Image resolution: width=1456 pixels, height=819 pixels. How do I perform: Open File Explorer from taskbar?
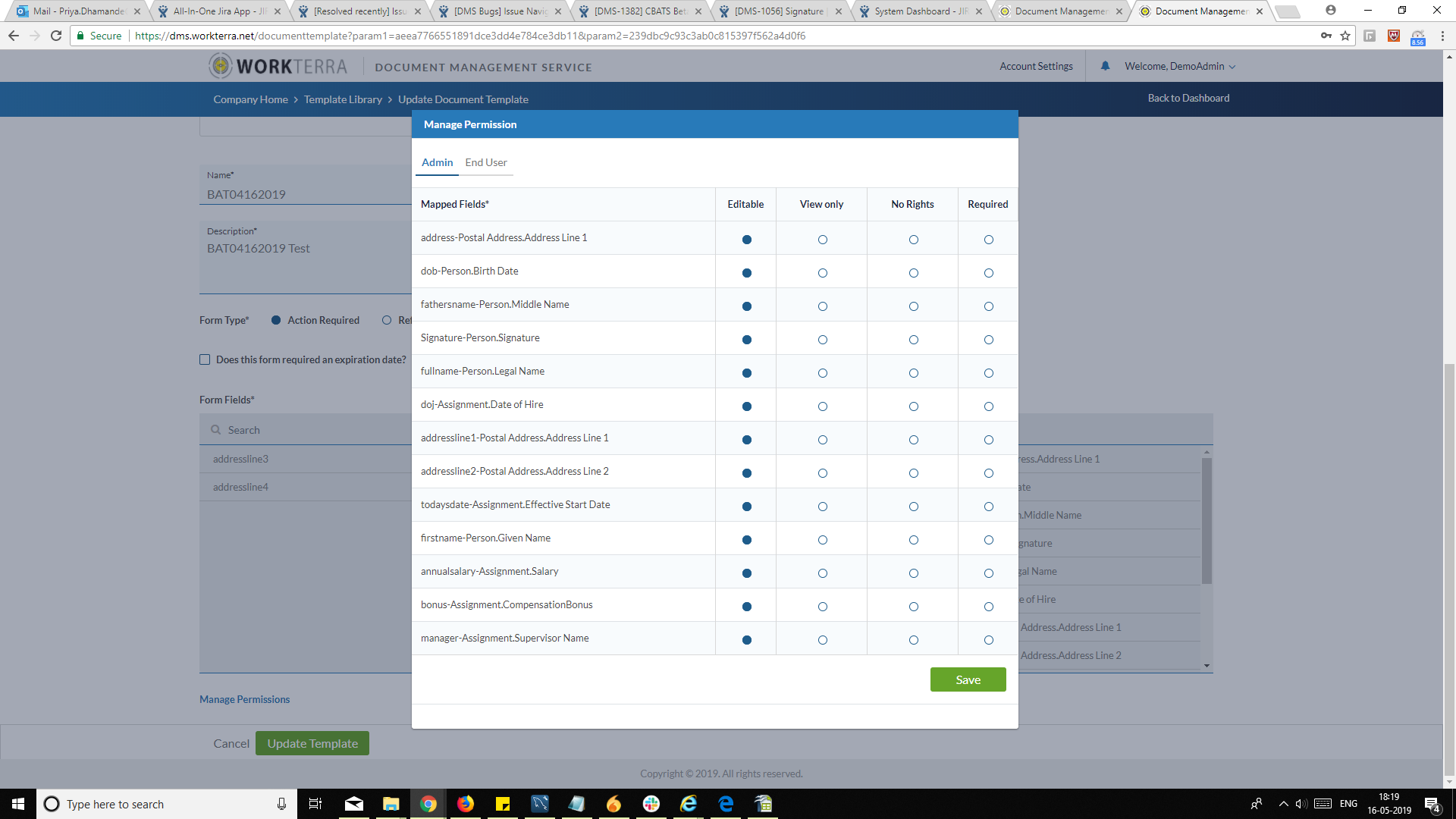[x=391, y=804]
